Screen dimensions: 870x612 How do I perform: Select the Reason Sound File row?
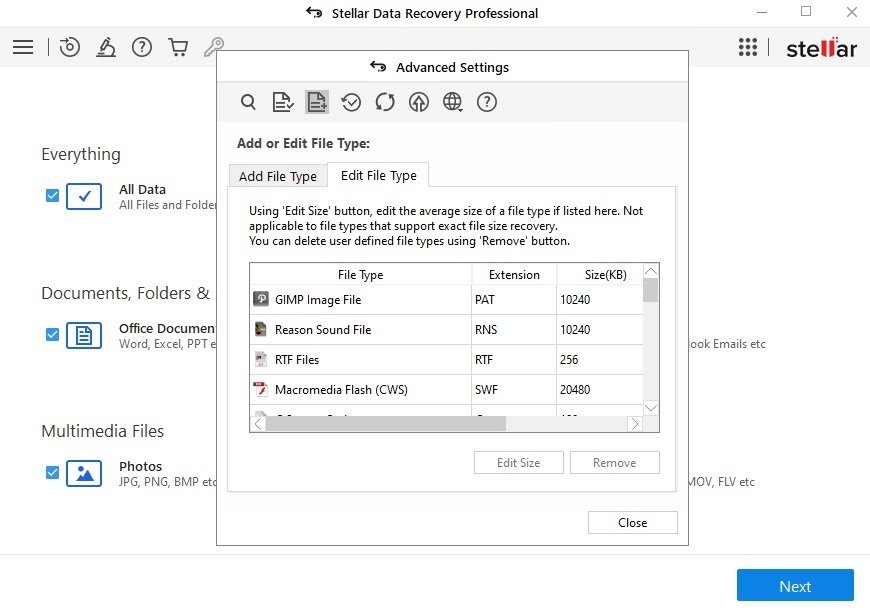click(447, 330)
